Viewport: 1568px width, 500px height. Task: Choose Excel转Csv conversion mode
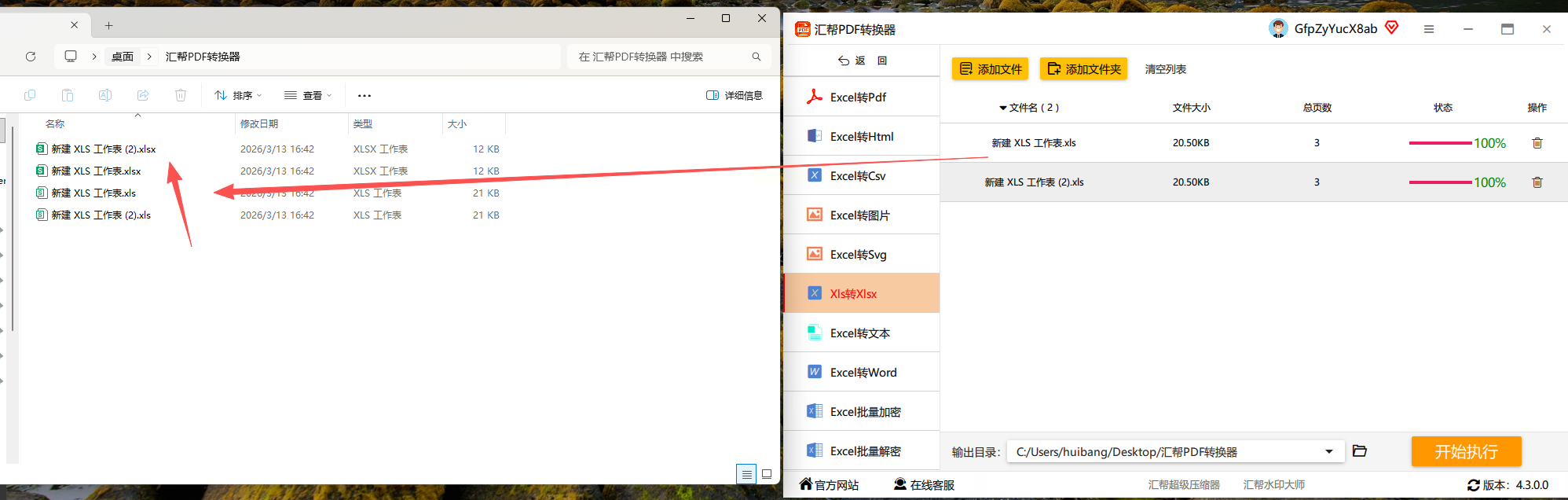point(862,175)
